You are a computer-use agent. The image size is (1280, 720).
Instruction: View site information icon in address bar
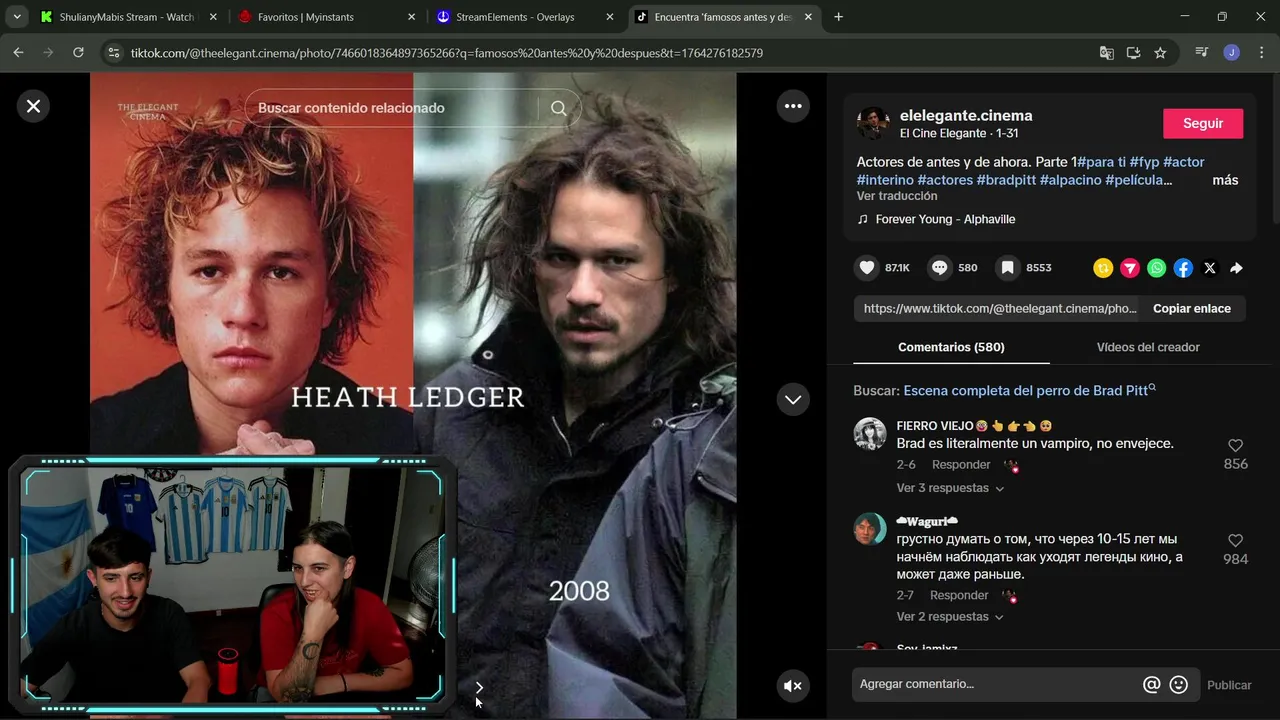click(x=113, y=53)
